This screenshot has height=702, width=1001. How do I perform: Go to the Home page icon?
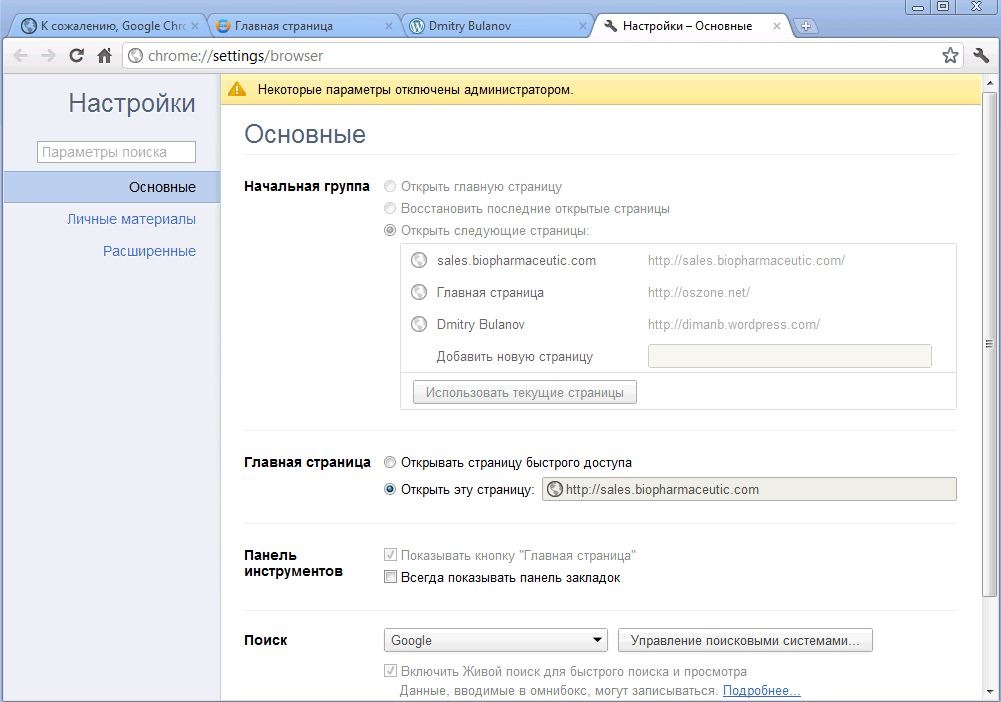click(104, 56)
